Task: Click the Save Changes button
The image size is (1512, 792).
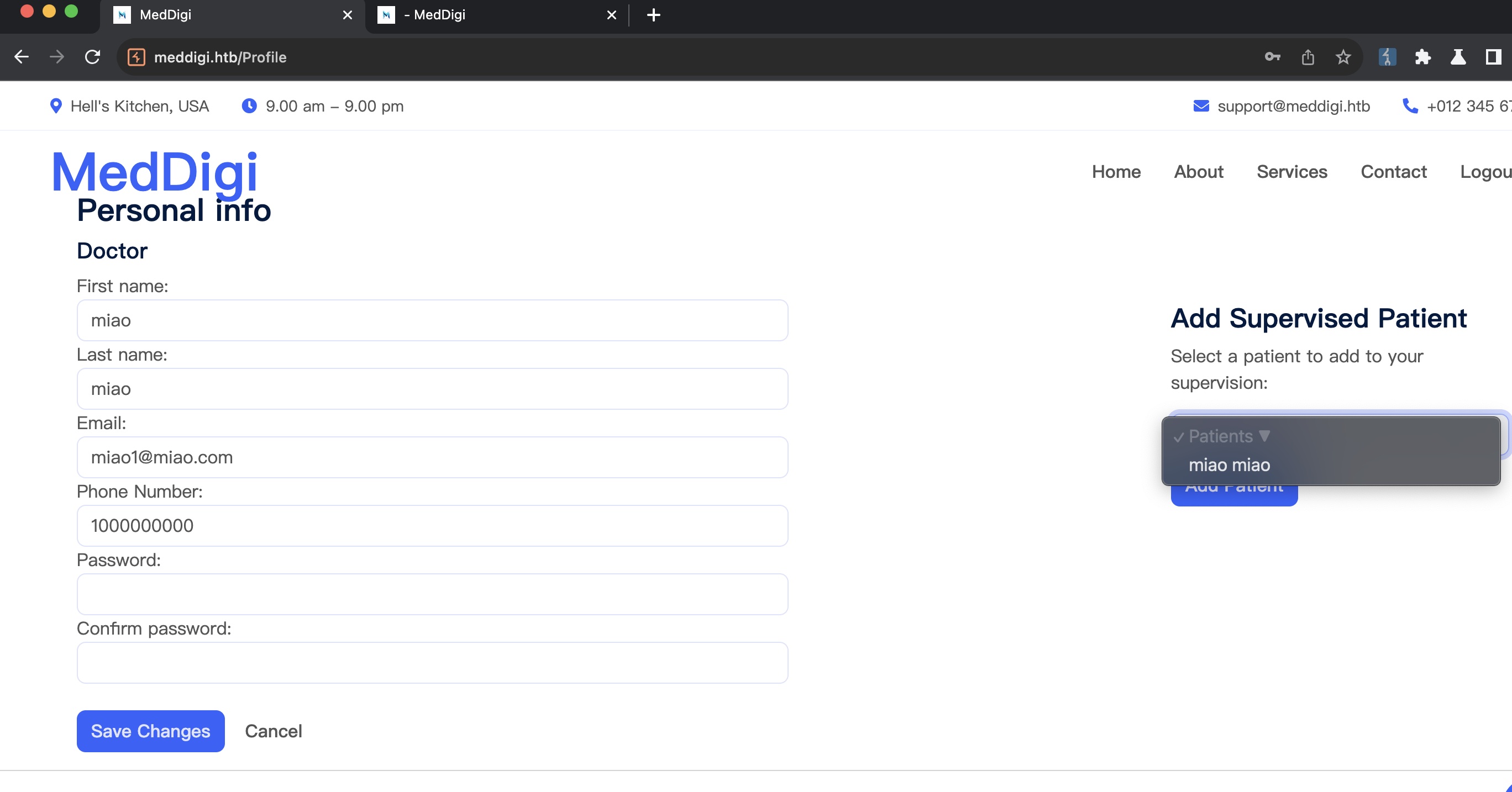Action: point(150,731)
